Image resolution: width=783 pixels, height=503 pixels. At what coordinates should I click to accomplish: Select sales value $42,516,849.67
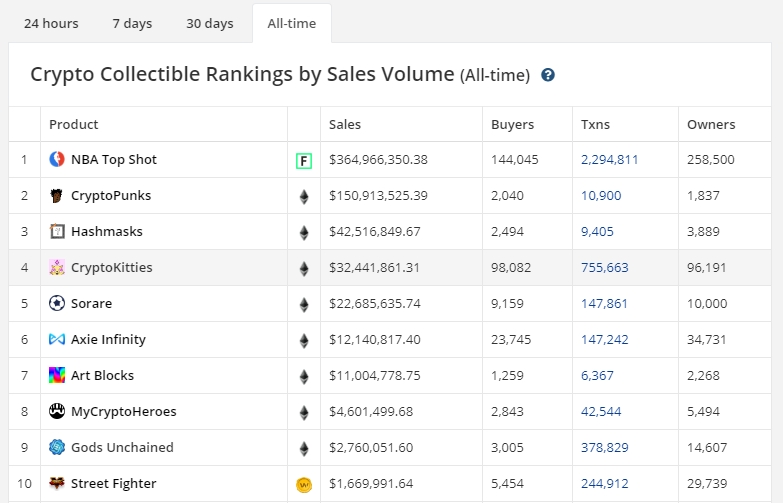pos(375,231)
